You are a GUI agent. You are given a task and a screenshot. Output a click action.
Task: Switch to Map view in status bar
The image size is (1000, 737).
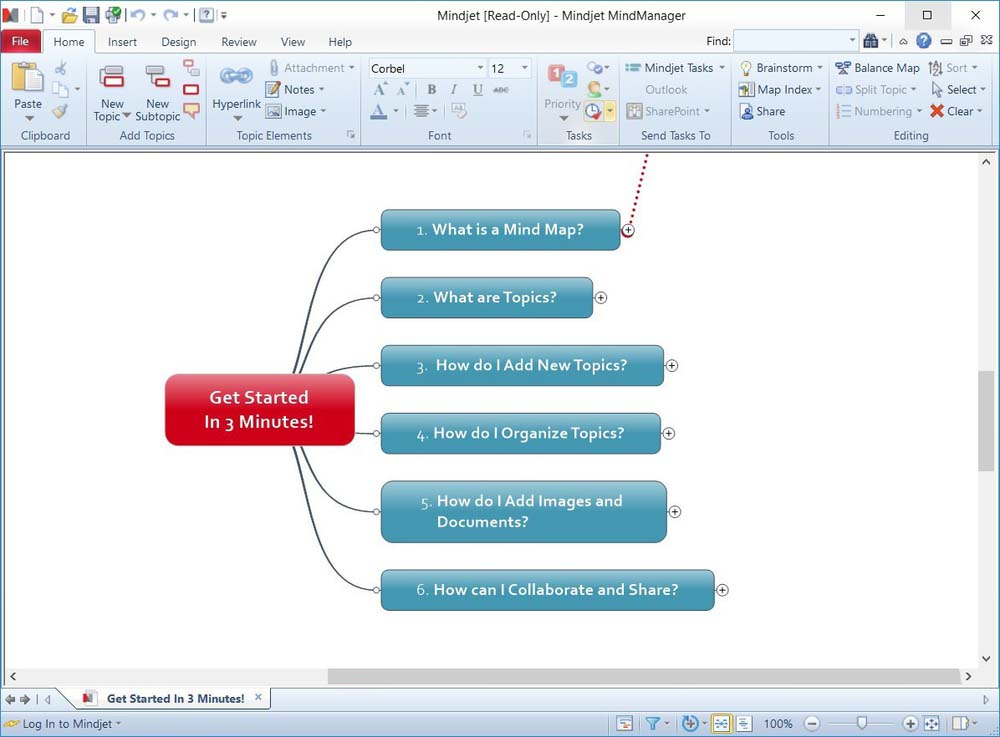[720, 723]
